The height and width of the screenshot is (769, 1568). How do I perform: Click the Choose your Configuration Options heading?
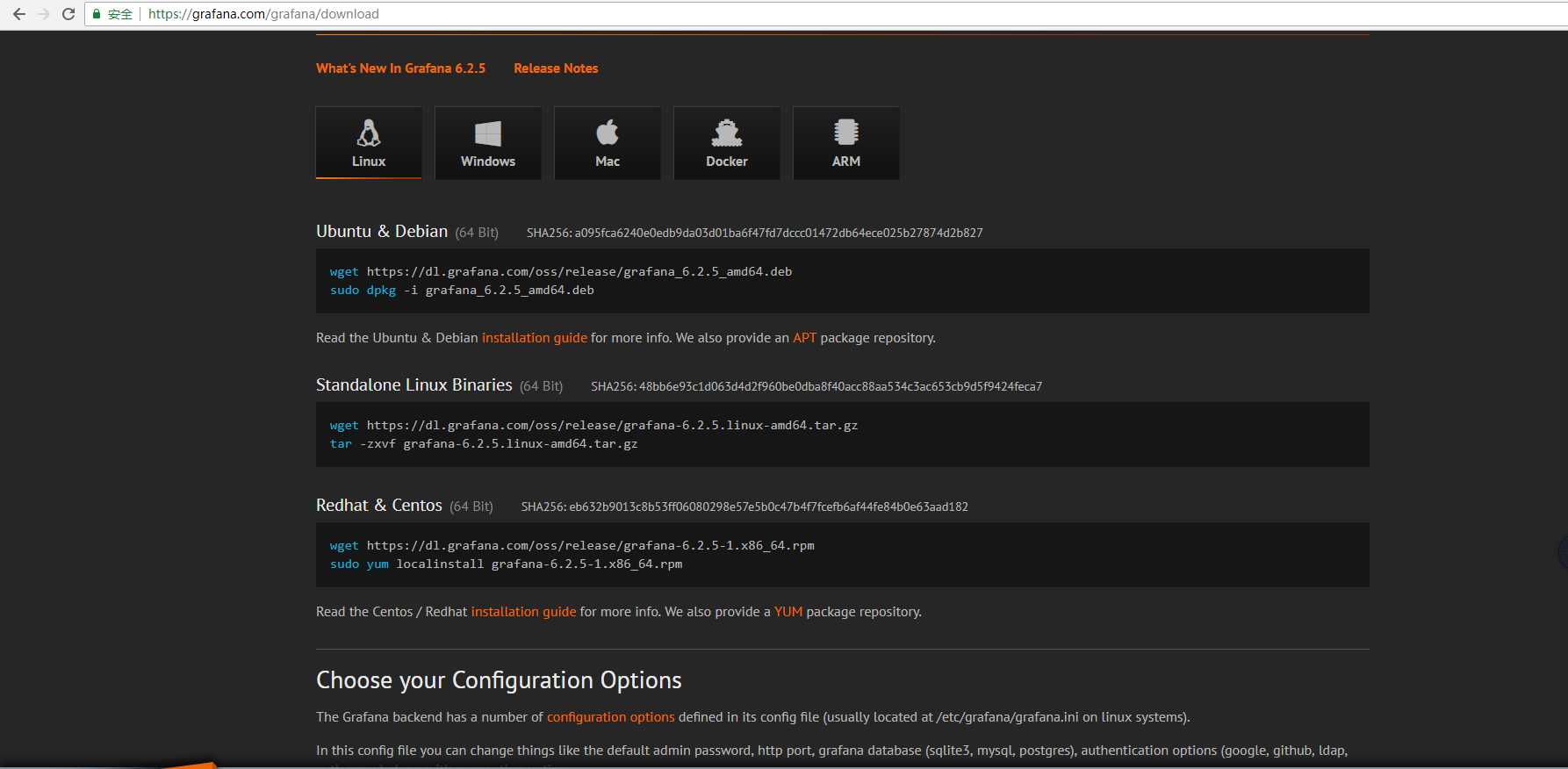click(499, 680)
